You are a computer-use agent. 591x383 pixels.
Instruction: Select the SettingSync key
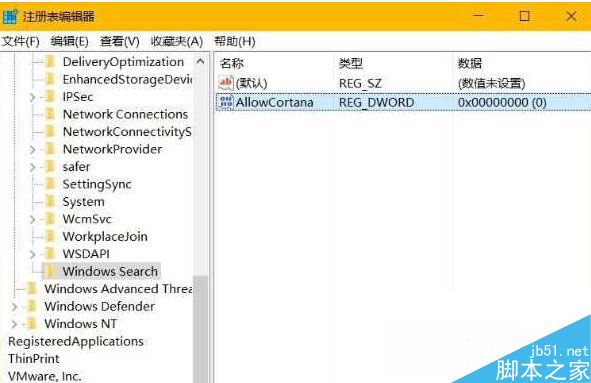pos(97,184)
